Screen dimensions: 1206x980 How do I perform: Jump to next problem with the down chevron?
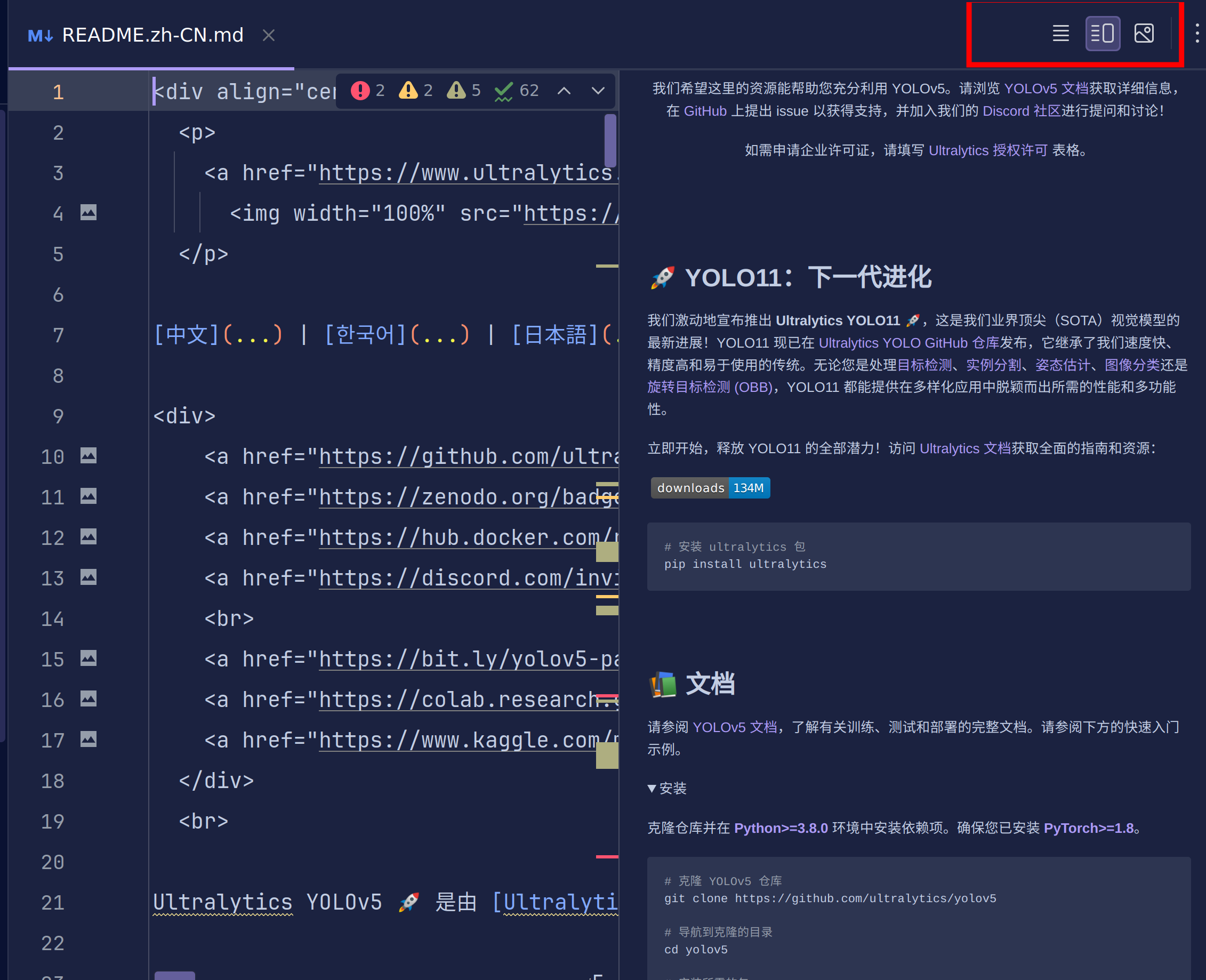click(597, 90)
